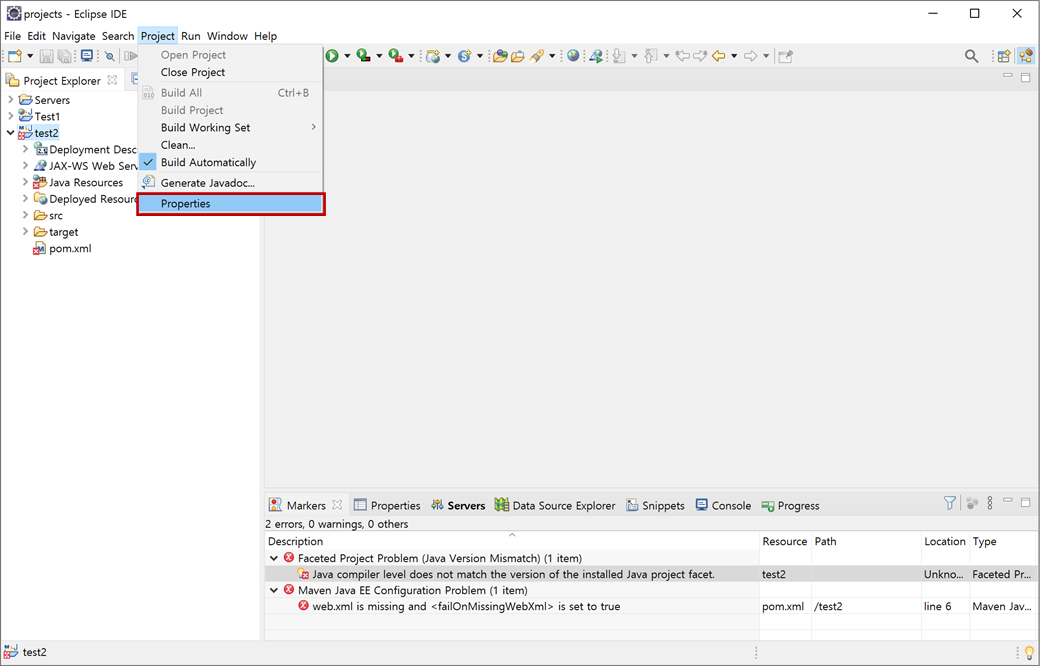
Task: Choose Close Project menu entry
Action: coord(231,72)
